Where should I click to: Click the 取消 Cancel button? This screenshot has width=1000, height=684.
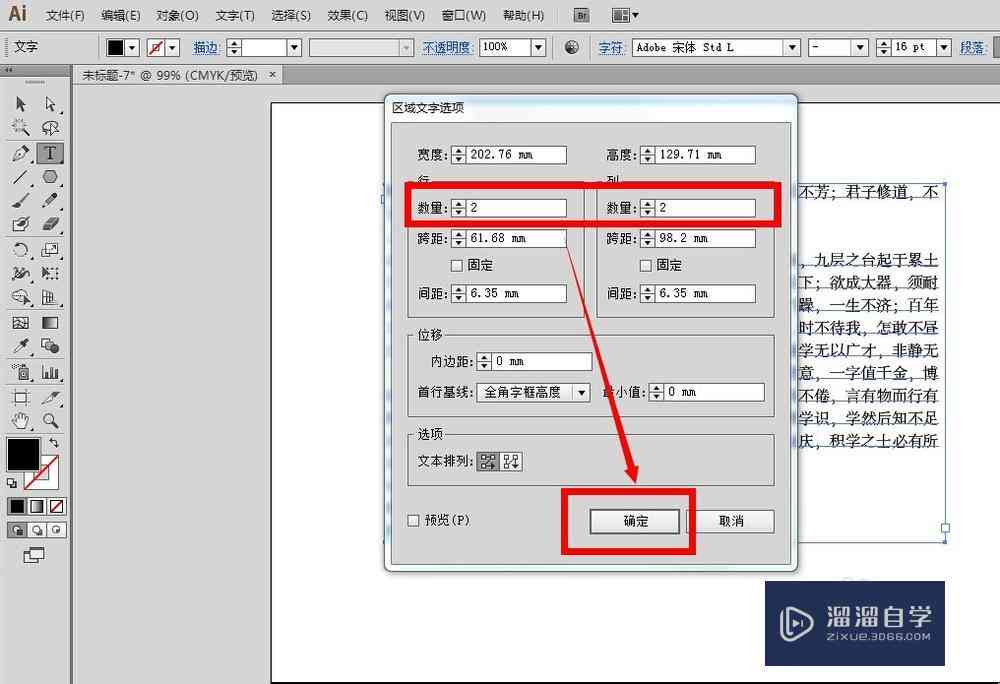[x=731, y=521]
